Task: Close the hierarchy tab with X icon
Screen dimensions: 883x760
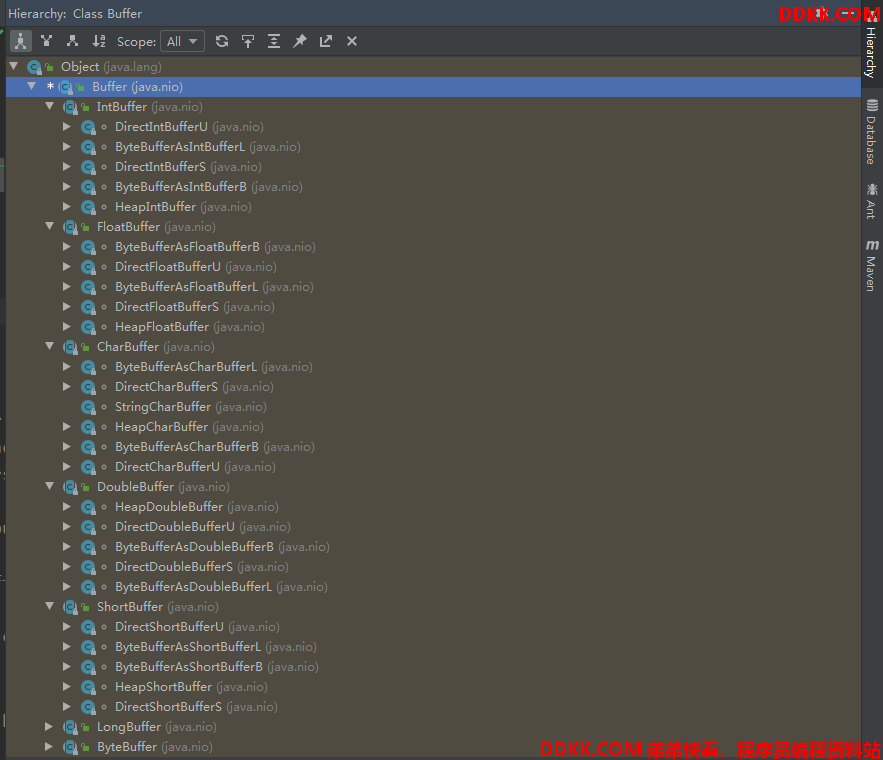Action: [x=352, y=41]
